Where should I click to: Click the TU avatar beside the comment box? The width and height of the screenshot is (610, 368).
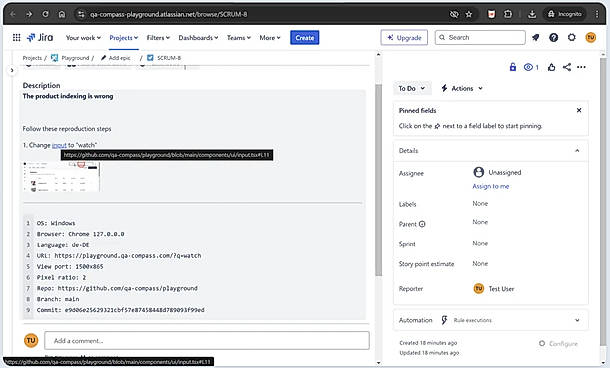click(31, 341)
